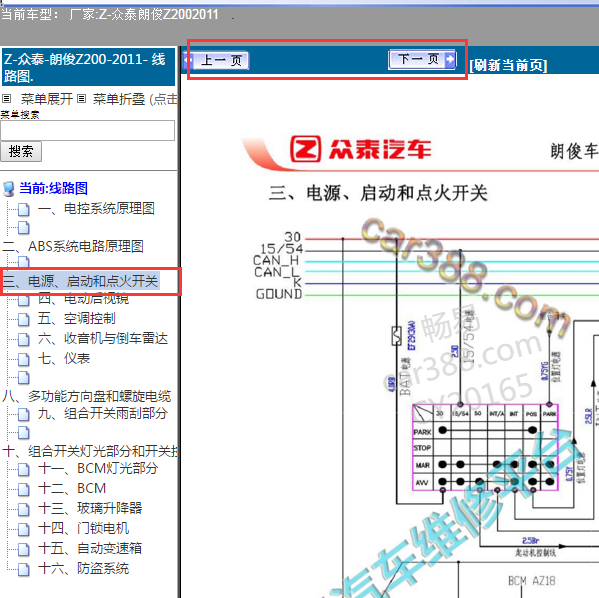Open 二、ABS系统电路原理图 tree item

click(73, 246)
